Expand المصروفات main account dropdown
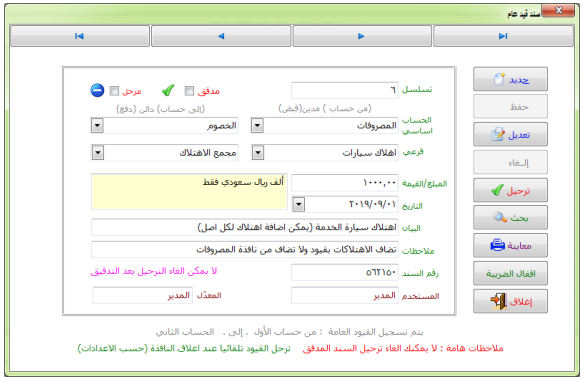Viewport: 584px width, 378px height. pos(257,126)
